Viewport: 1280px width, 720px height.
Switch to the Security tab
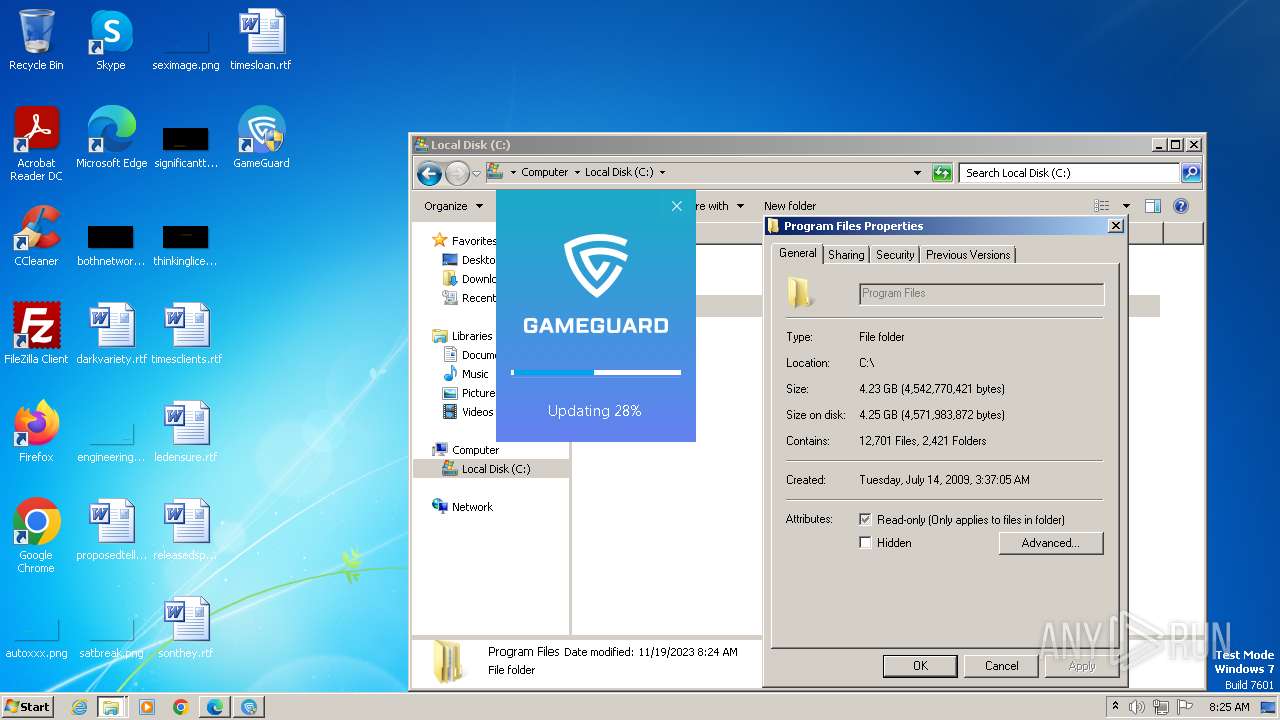(895, 255)
